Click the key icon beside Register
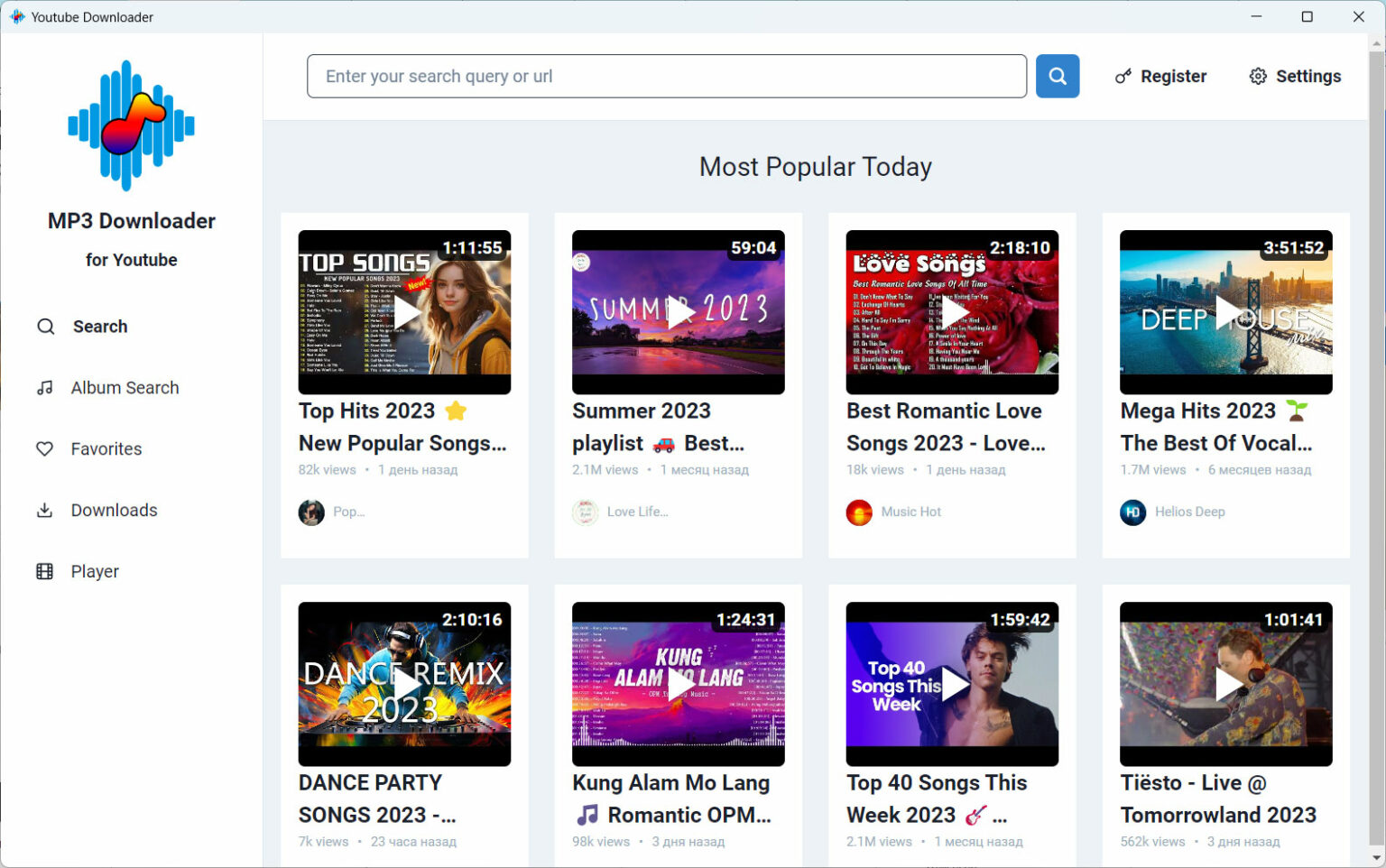1386x868 pixels. coord(1123,77)
